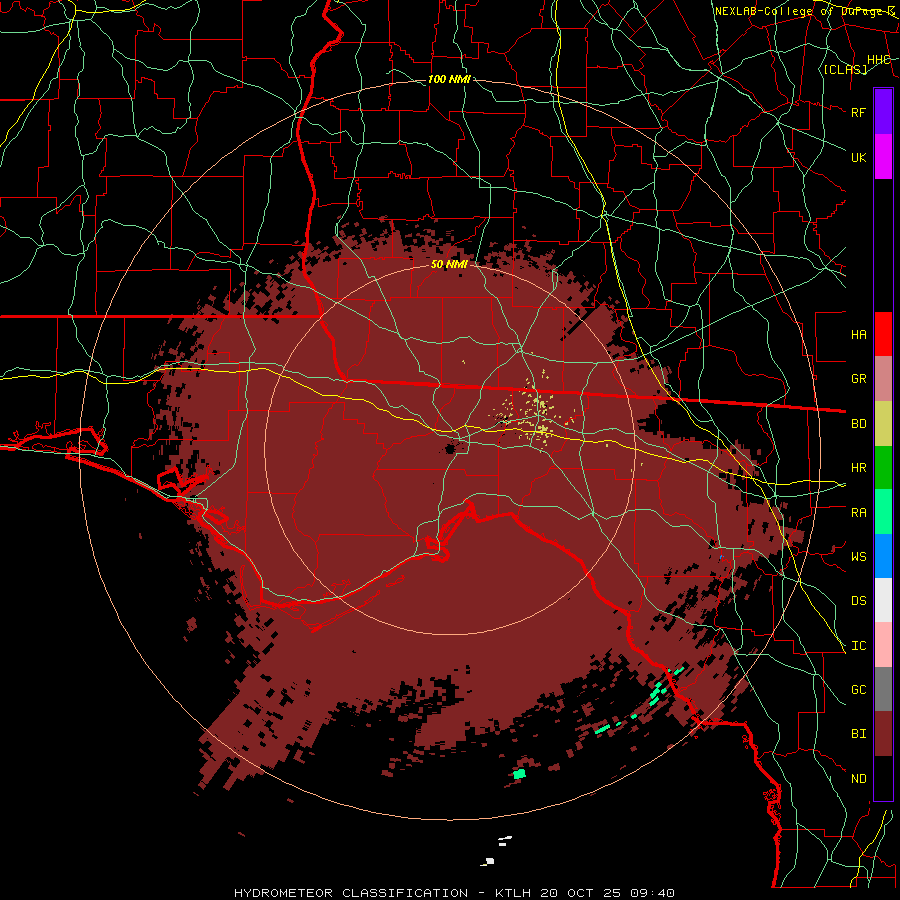The width and height of the screenshot is (900, 900).
Task: Click the HHC product label
Action: 878,60
